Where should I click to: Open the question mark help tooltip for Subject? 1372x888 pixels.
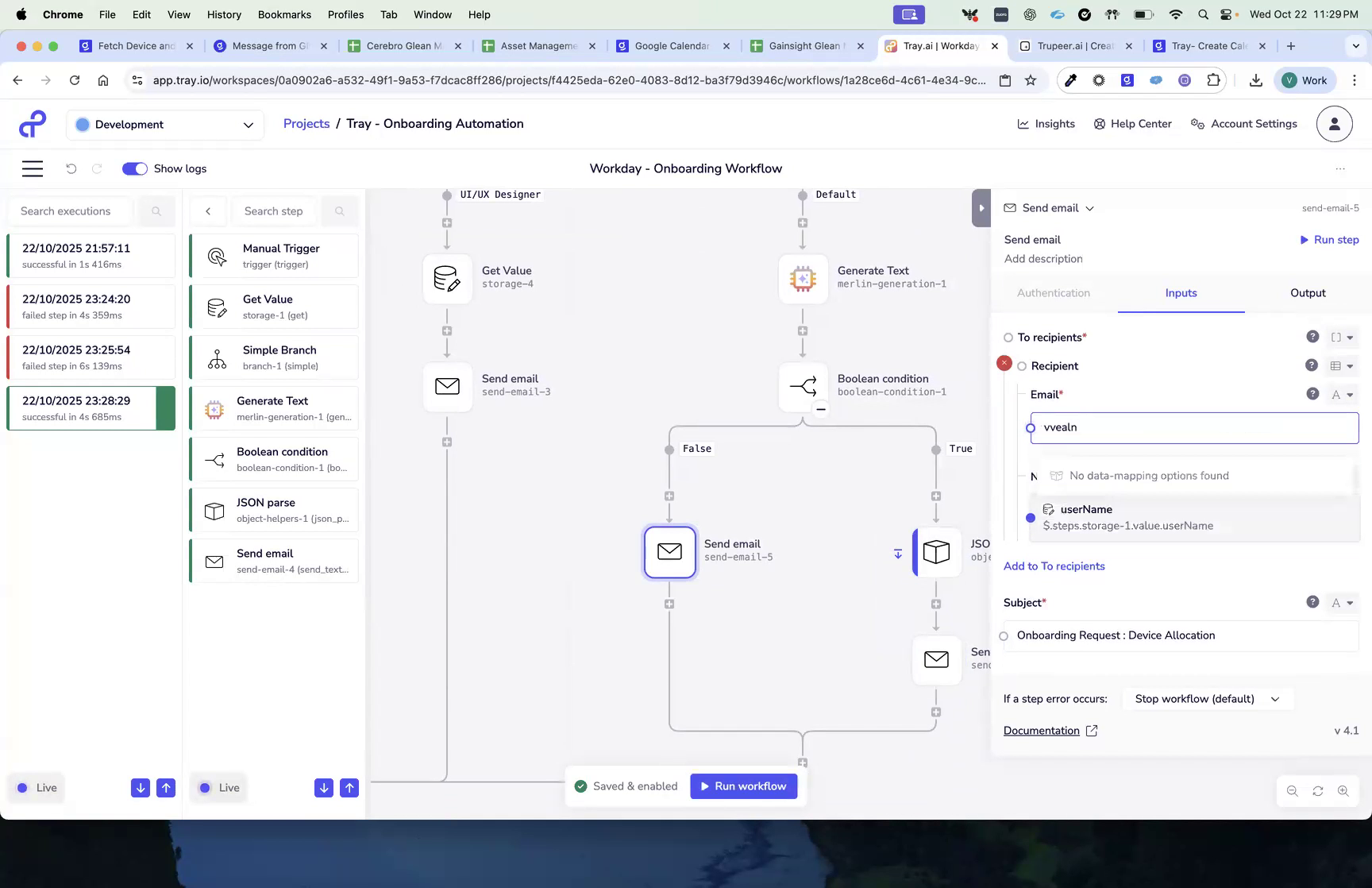pyautogui.click(x=1312, y=602)
